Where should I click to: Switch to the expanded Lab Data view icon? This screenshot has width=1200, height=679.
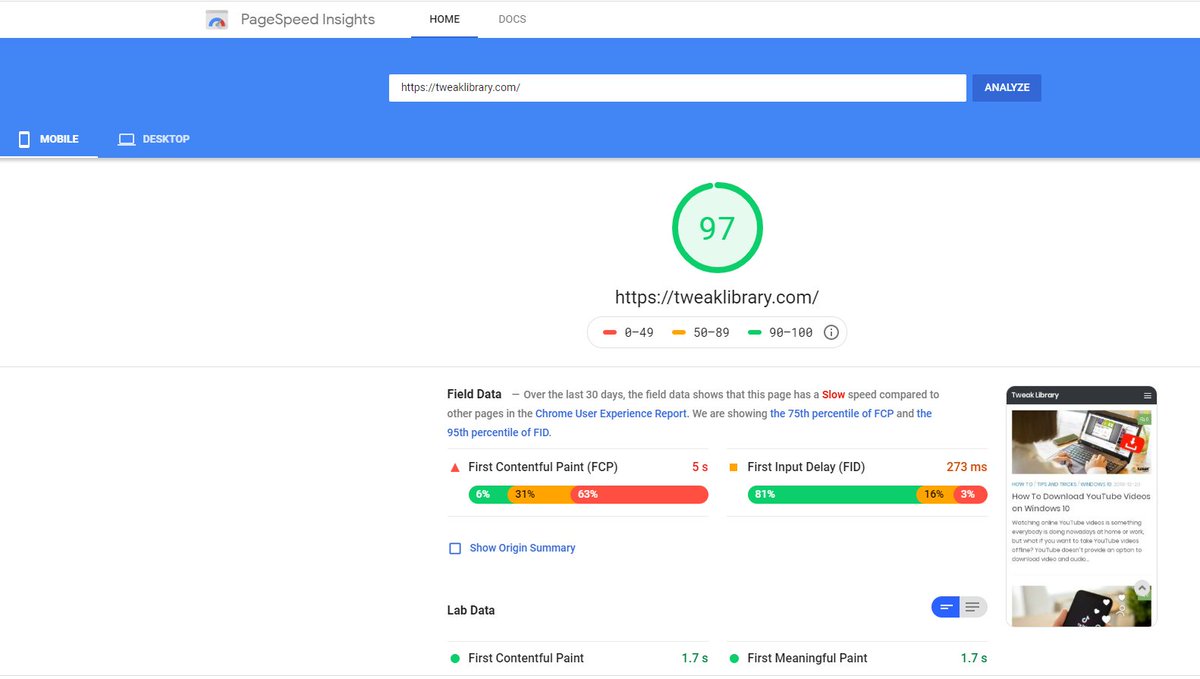click(971, 606)
